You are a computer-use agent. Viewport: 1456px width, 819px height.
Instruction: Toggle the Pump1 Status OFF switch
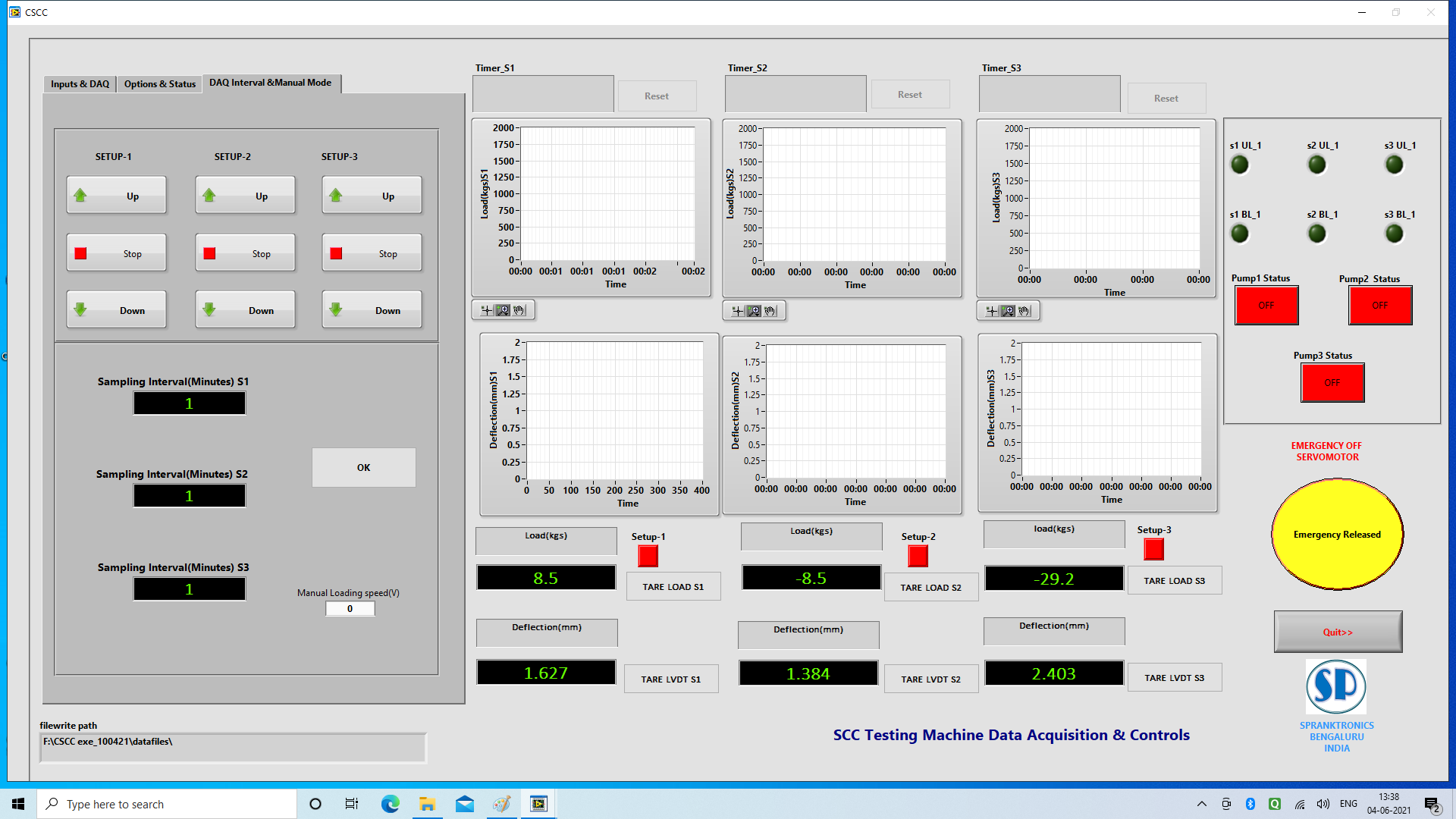(1266, 306)
